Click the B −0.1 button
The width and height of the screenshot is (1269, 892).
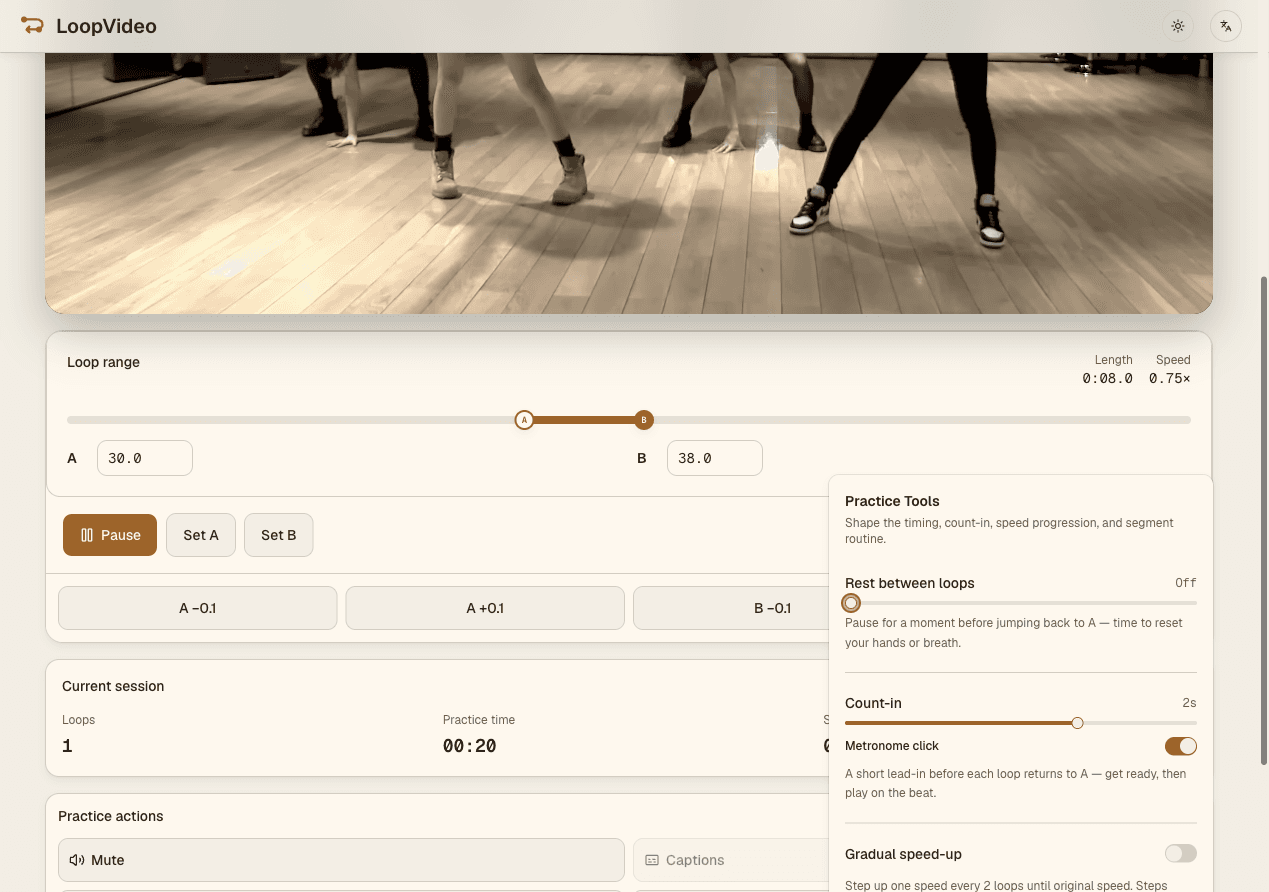tap(731, 608)
